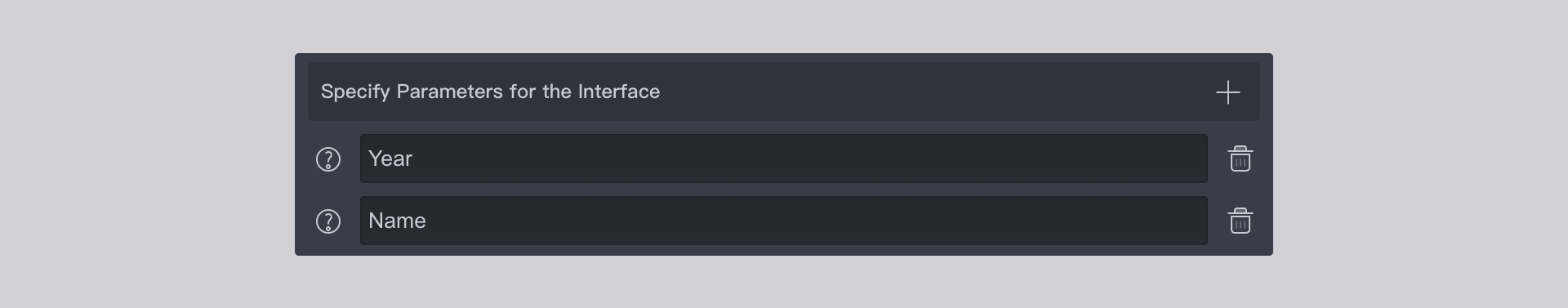Click the header bar of the parameters panel
The width and height of the screenshot is (1568, 308).
tap(784, 92)
